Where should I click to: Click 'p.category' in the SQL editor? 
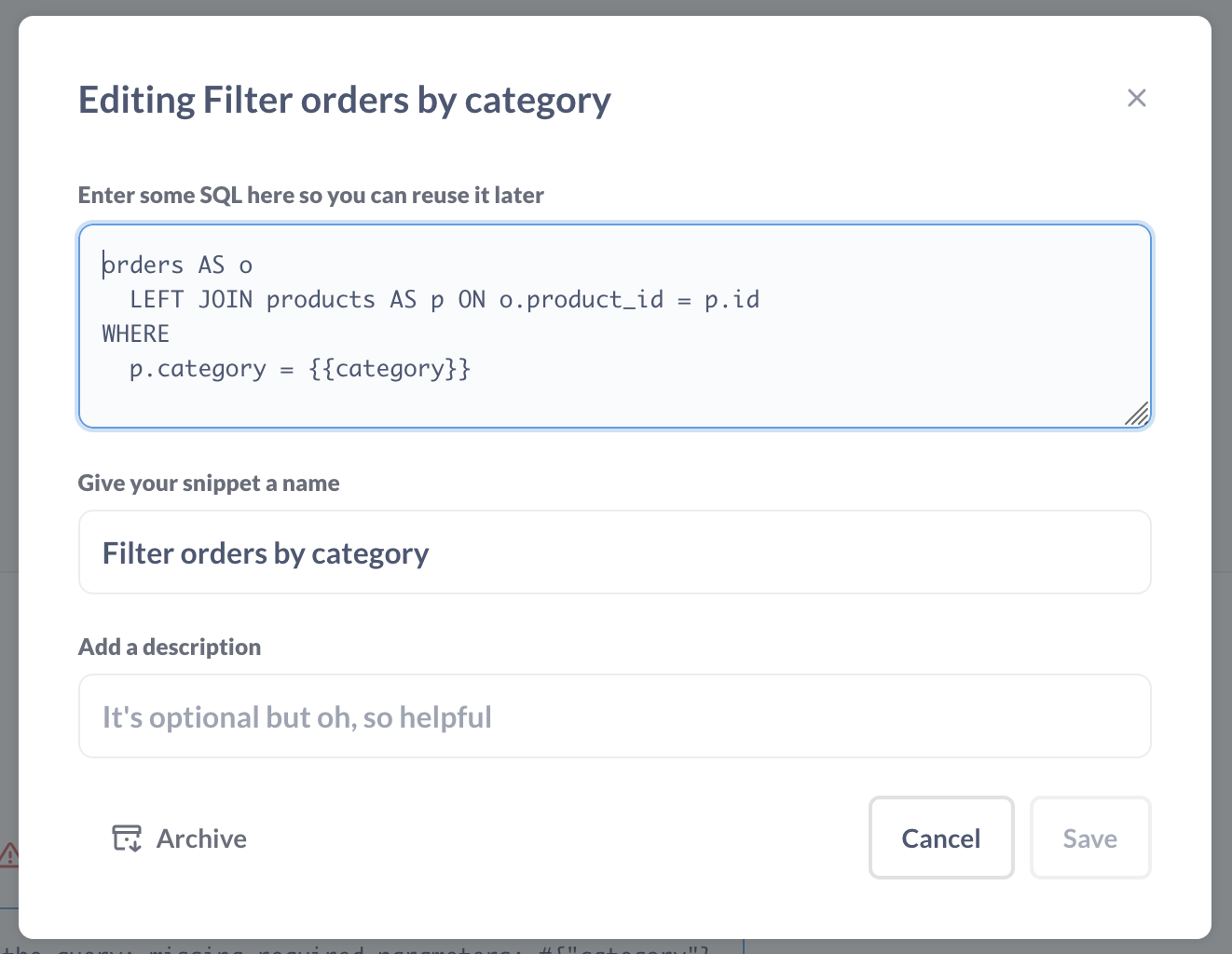click(198, 369)
